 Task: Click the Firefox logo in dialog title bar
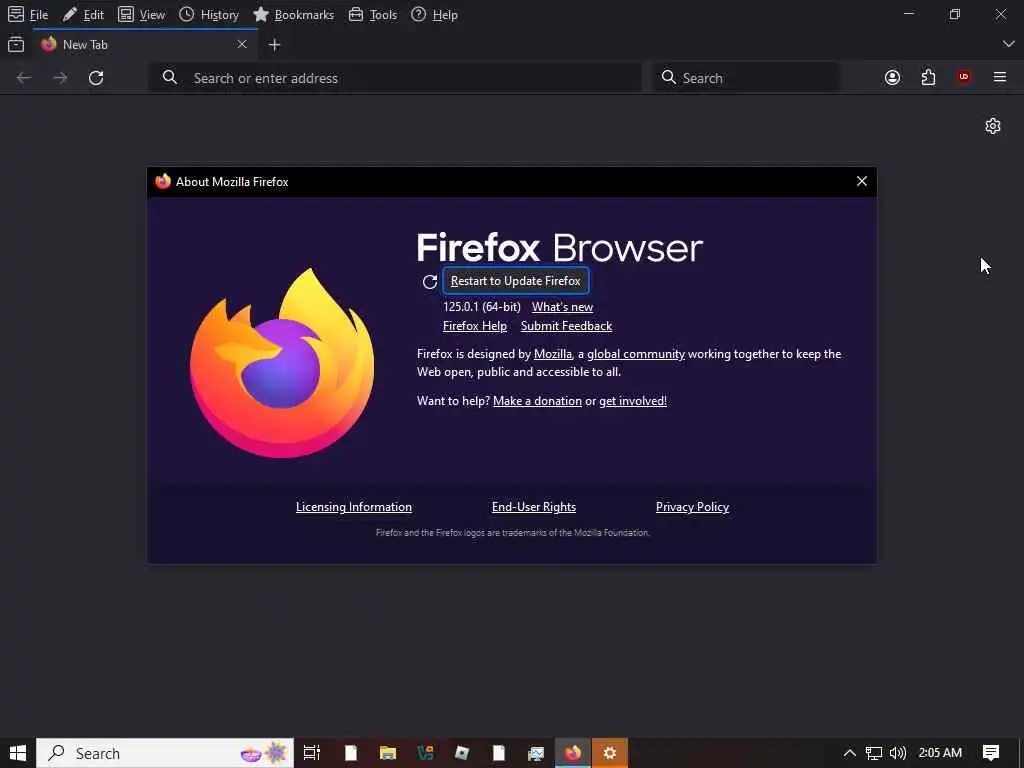click(x=163, y=181)
